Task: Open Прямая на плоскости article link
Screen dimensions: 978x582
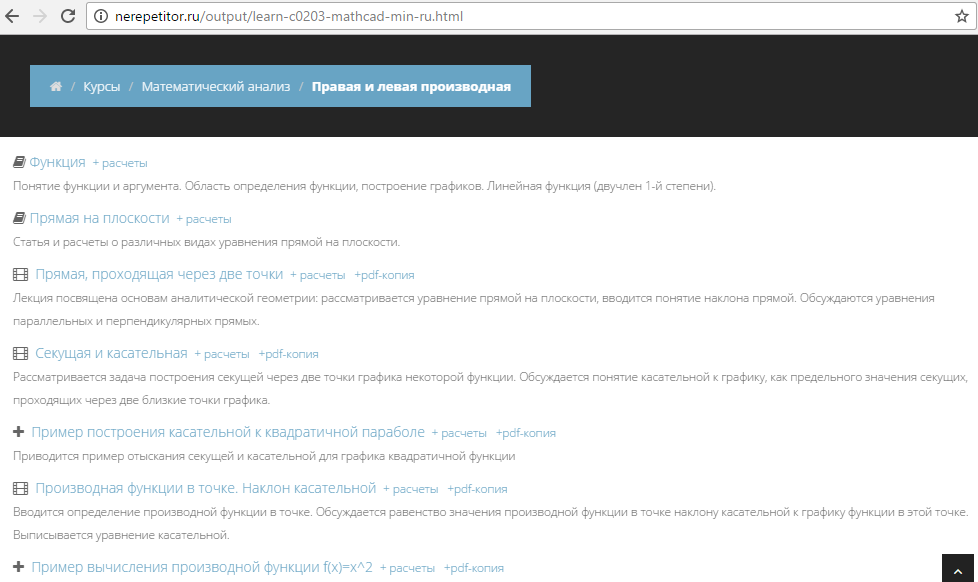Action: coord(100,218)
